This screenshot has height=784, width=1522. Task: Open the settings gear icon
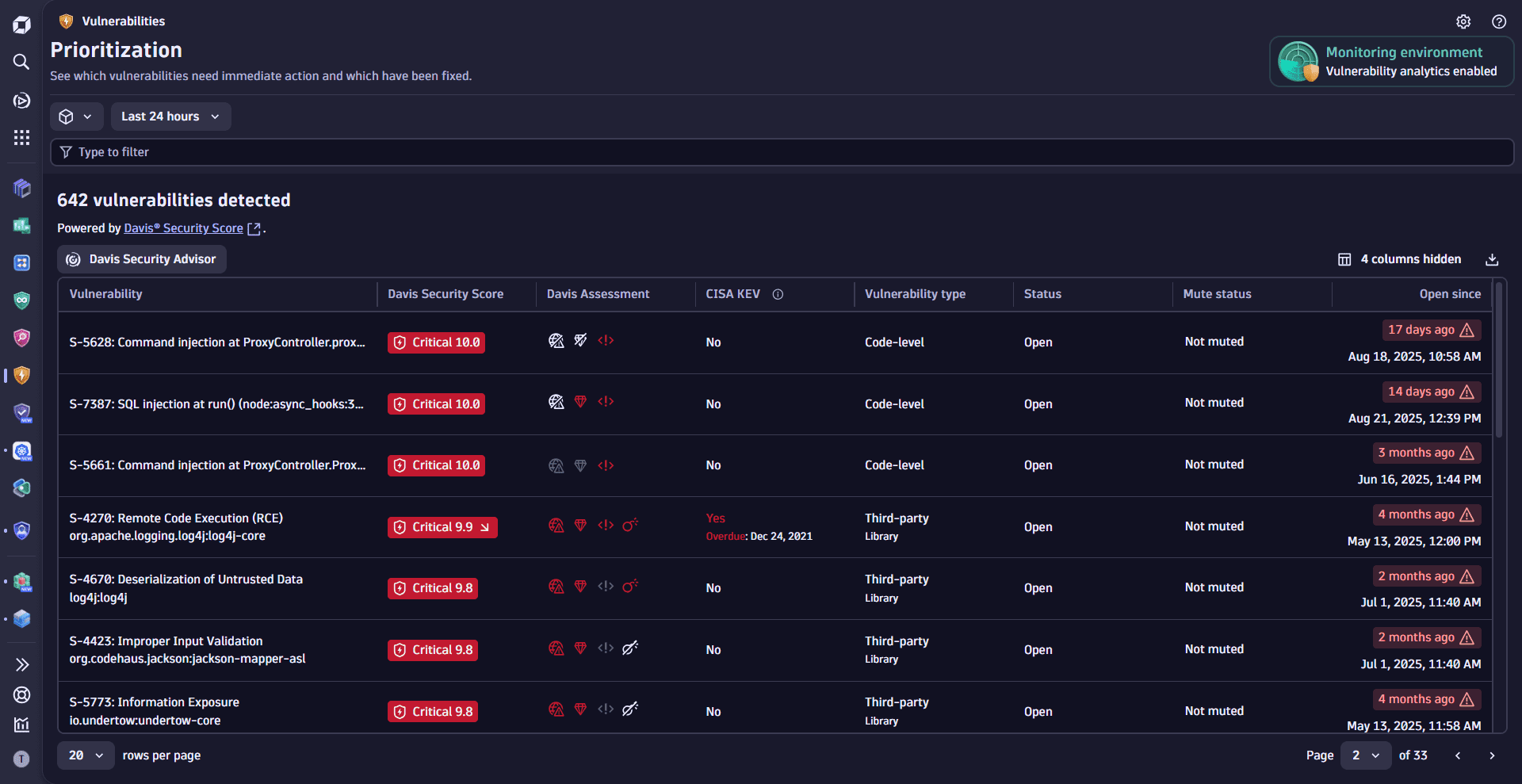[x=1463, y=21]
